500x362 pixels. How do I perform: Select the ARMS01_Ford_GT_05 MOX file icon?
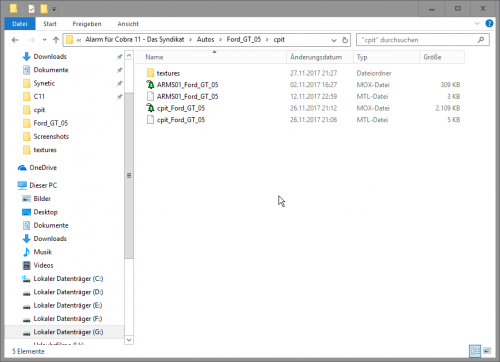point(150,85)
